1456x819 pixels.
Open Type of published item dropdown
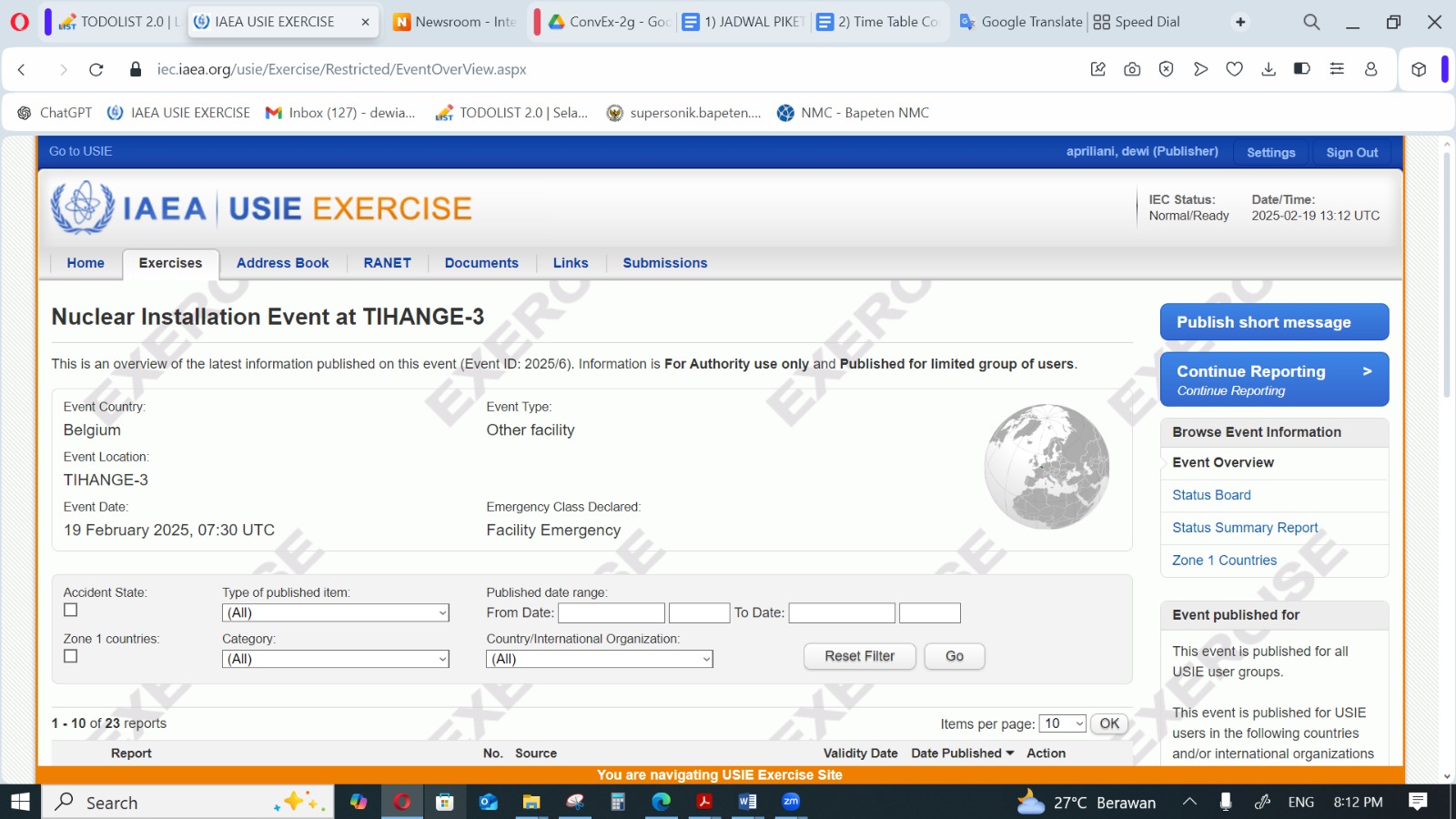click(336, 613)
